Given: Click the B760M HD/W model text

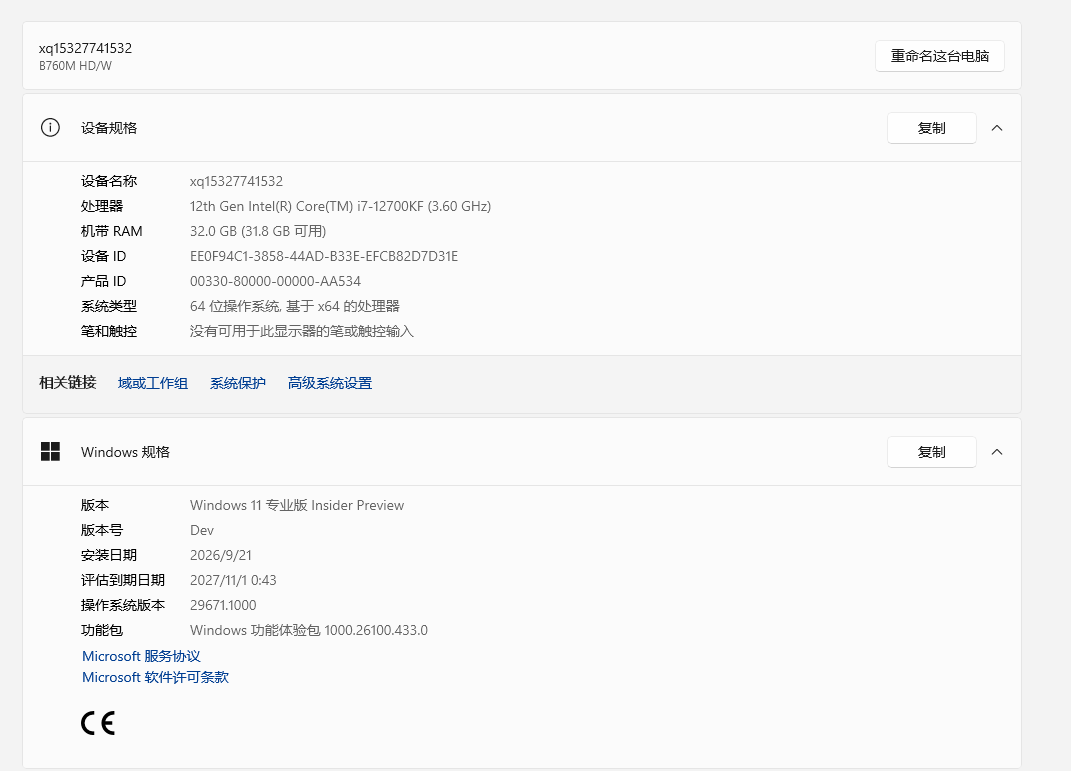Looking at the screenshot, I should pos(75,66).
